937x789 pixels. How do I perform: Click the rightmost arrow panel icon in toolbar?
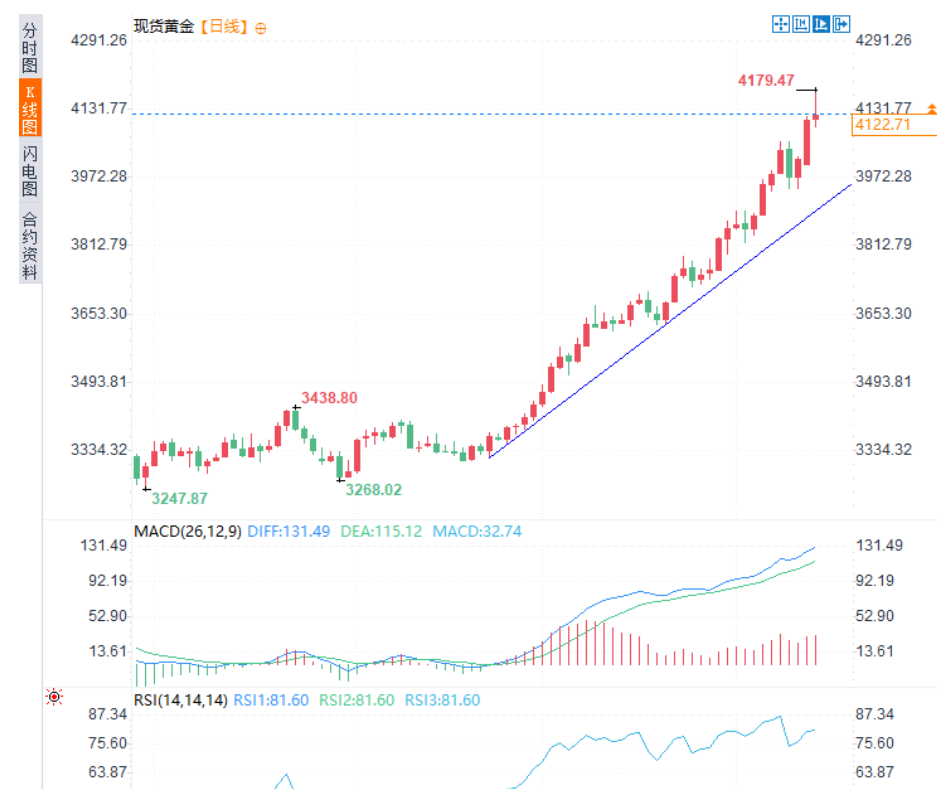coord(841,24)
